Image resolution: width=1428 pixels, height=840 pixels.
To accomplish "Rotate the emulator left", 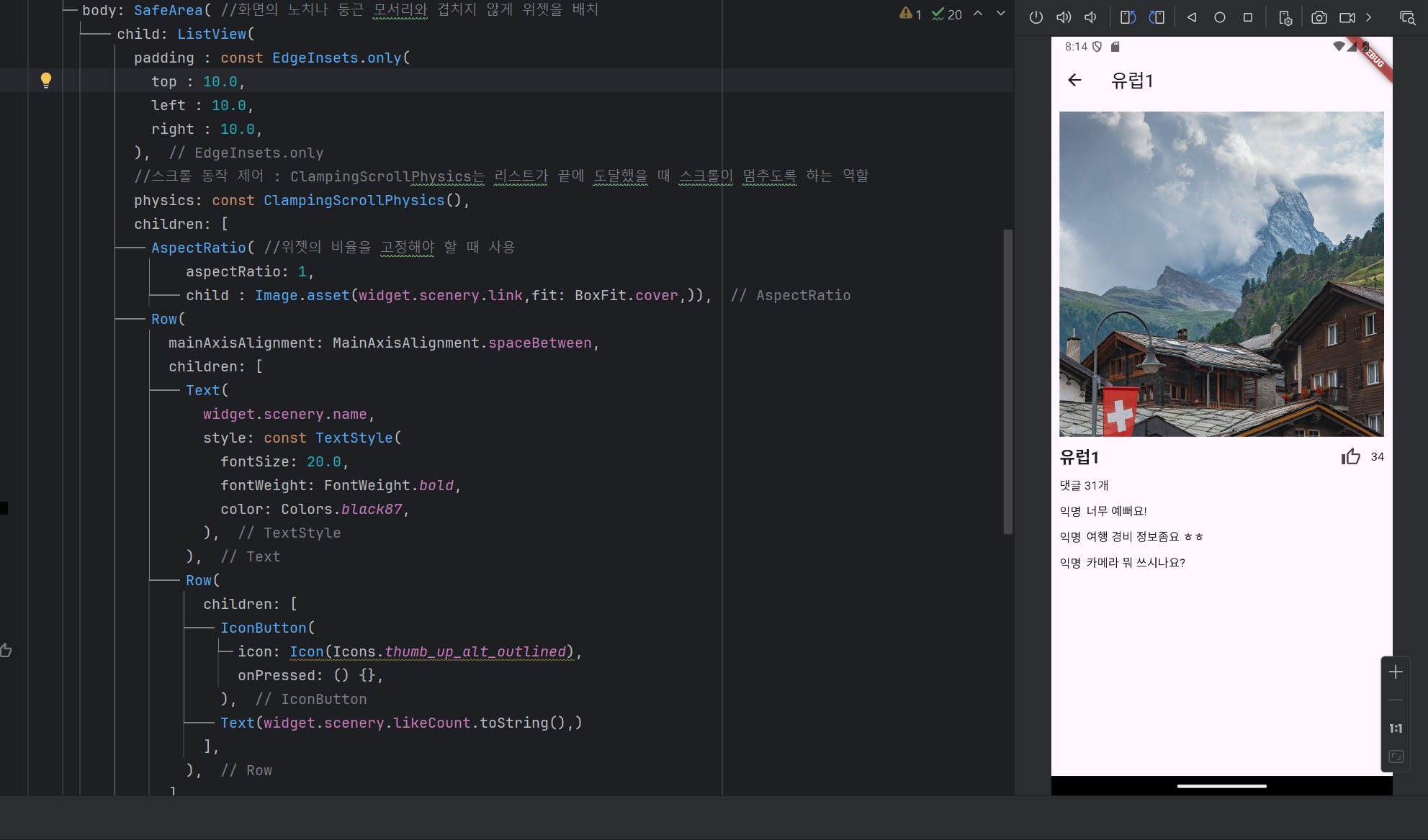I will point(1128,17).
